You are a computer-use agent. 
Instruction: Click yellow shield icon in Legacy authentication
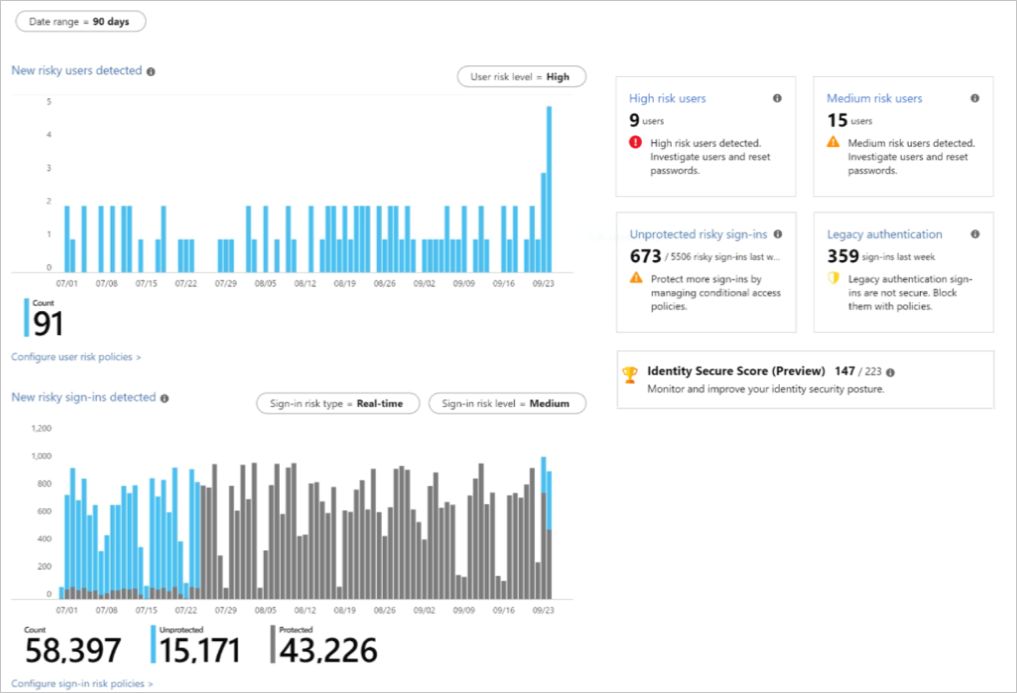pyautogui.click(x=833, y=279)
